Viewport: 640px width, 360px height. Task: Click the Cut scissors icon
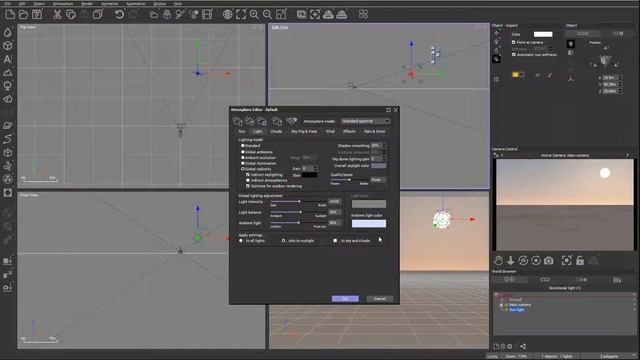(57, 15)
